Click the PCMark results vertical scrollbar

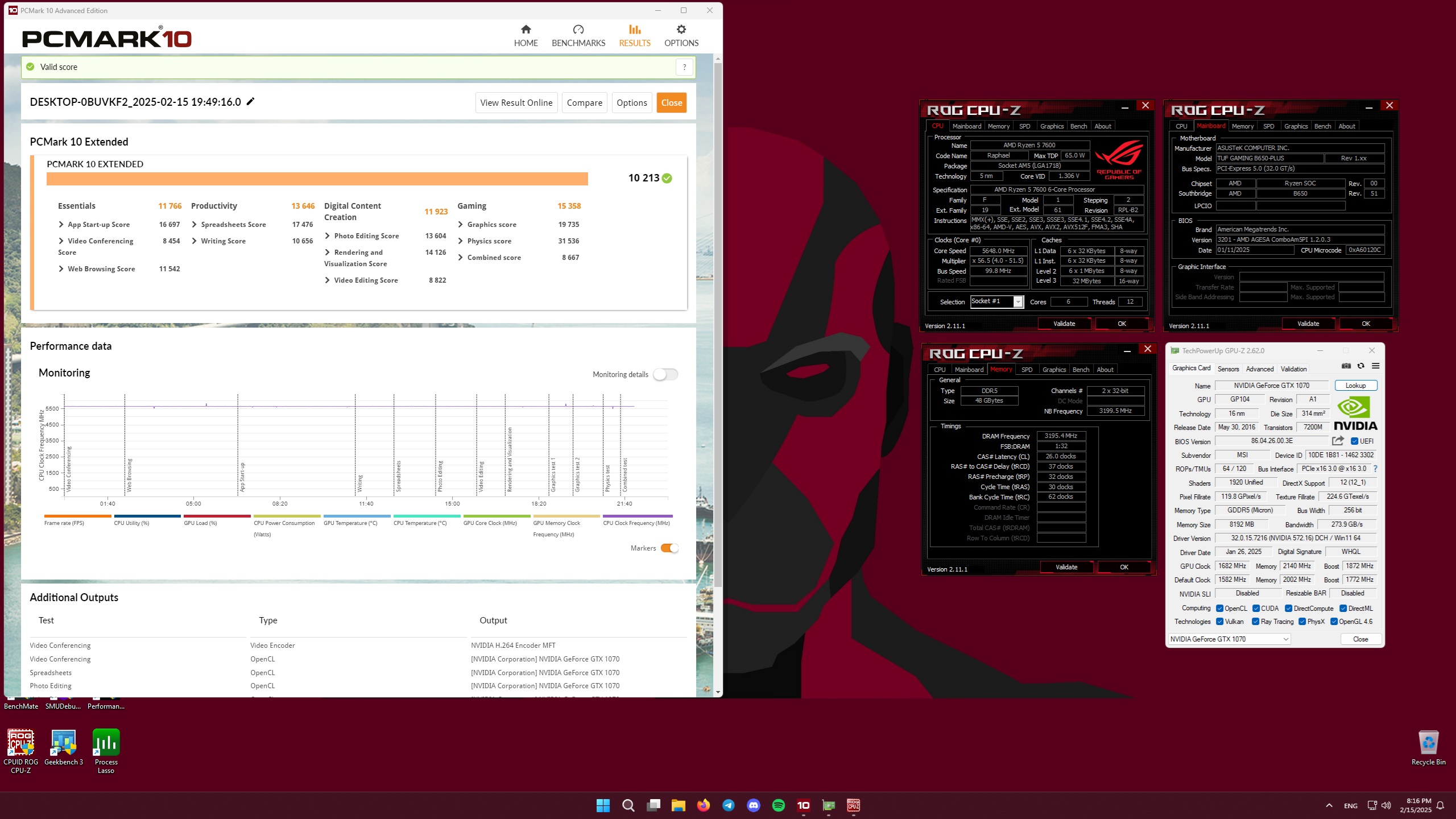pyautogui.click(x=718, y=325)
